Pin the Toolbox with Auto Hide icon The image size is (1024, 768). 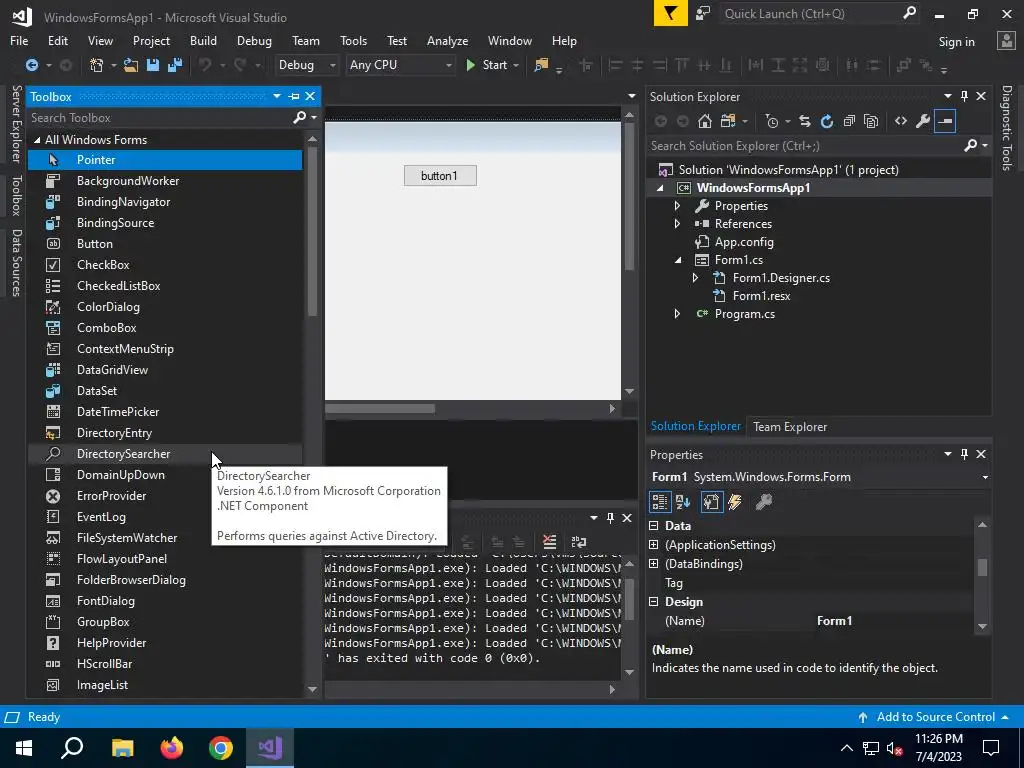[x=294, y=97]
